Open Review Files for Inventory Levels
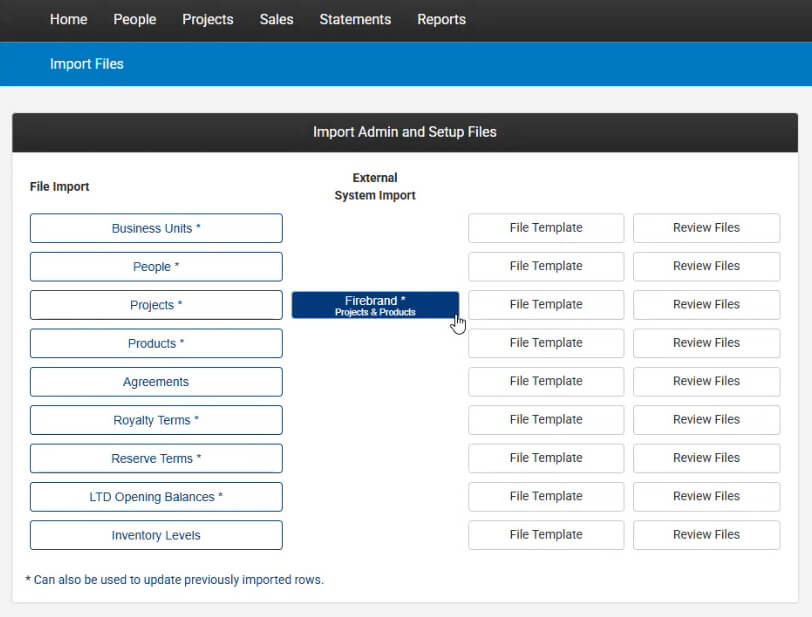 point(706,535)
